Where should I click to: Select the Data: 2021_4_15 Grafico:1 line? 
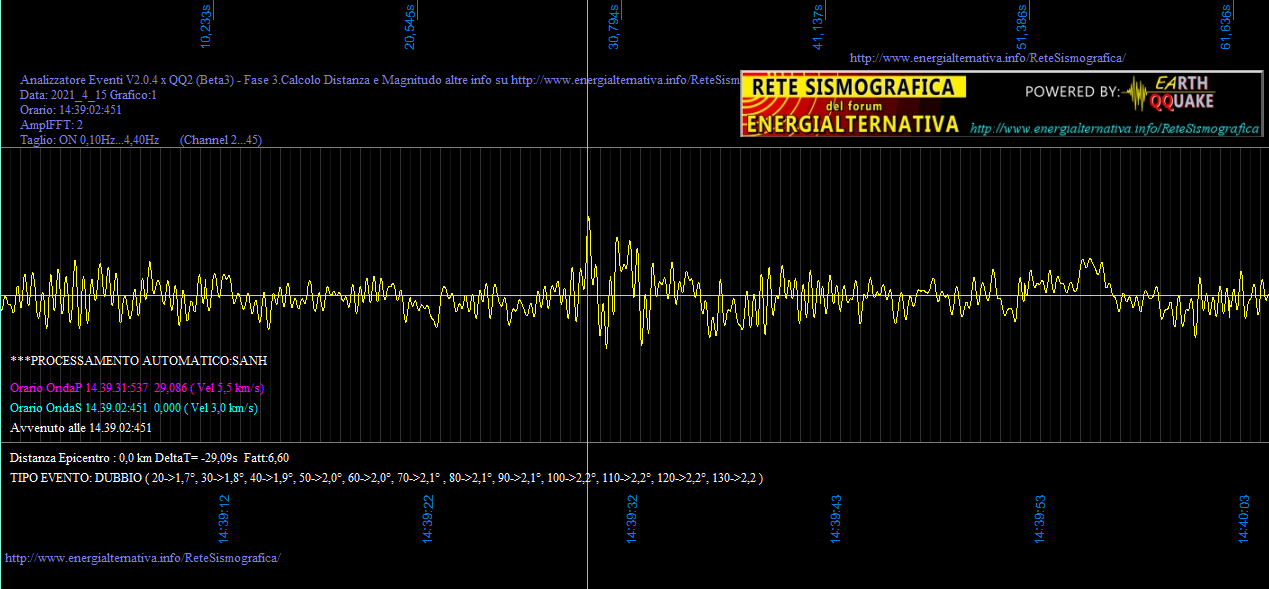pyautogui.click(x=89, y=95)
